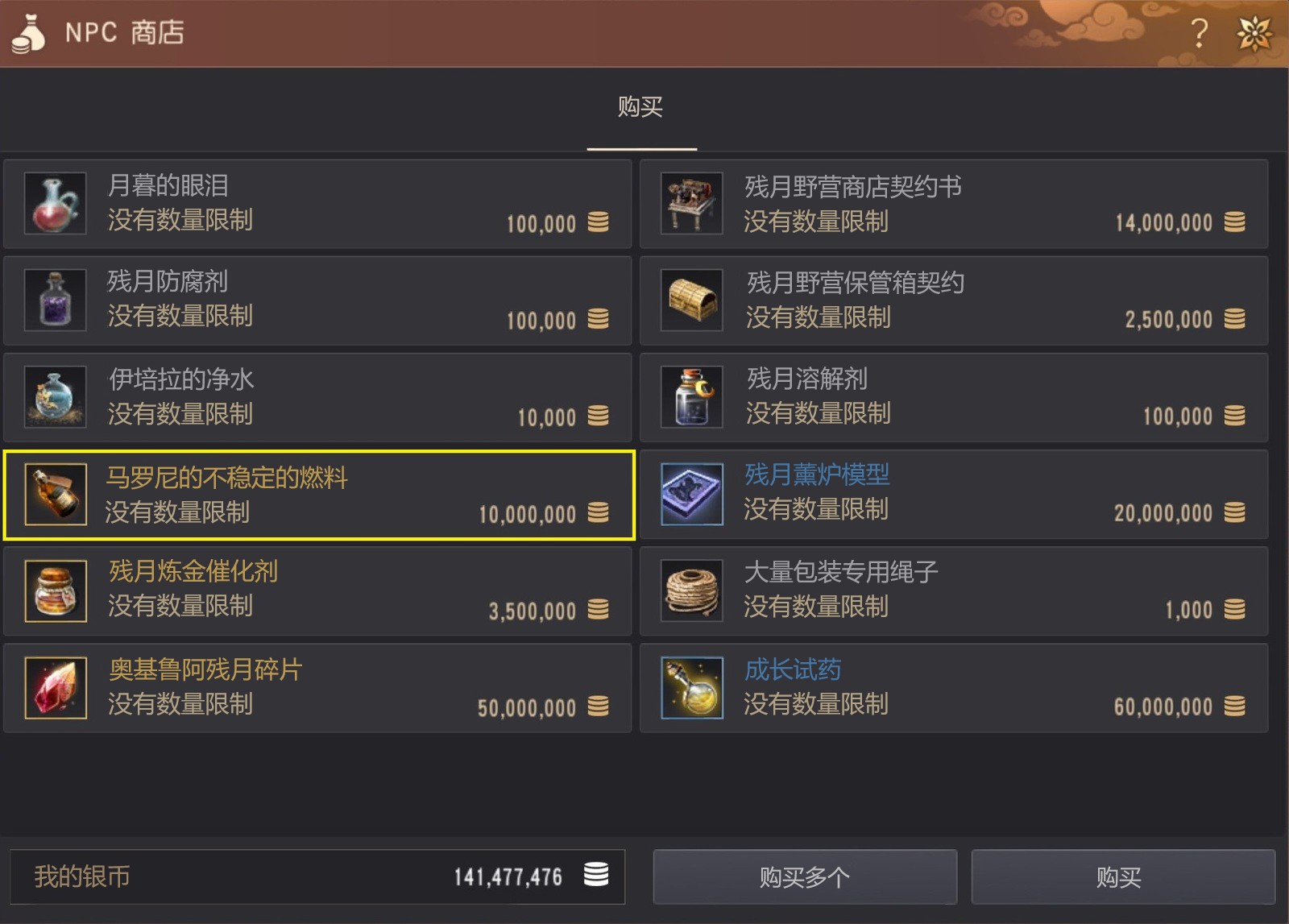The image size is (1289, 924).
Task: Select the 残月野营商店契约书 table icon
Action: pos(692,204)
